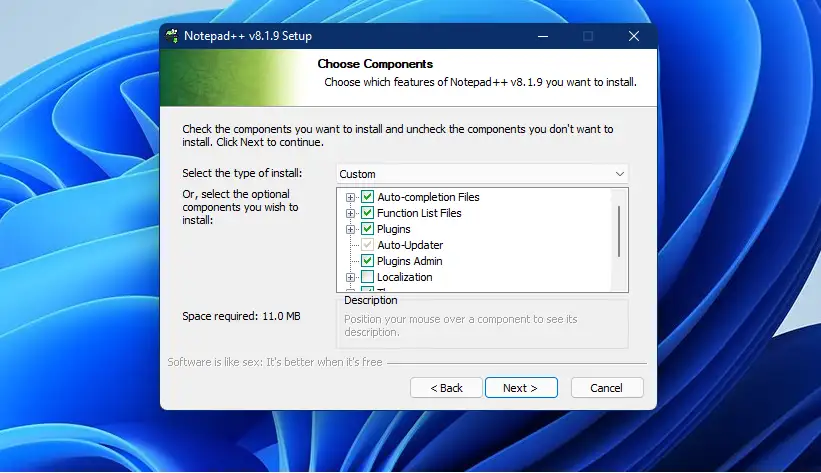Go back with the < Back button
The image size is (821, 473).
[446, 388]
